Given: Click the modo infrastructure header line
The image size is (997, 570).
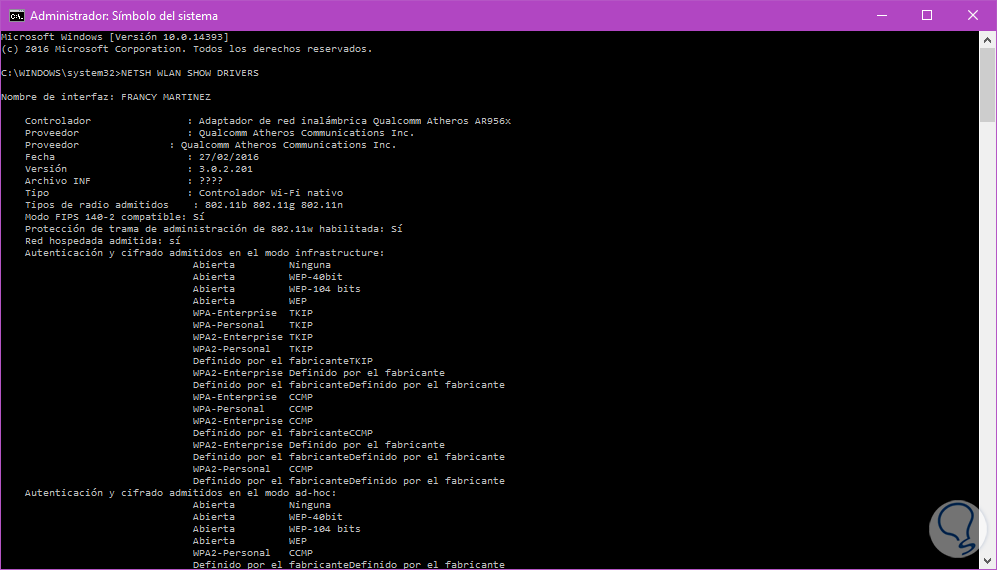Looking at the screenshot, I should click(205, 253).
